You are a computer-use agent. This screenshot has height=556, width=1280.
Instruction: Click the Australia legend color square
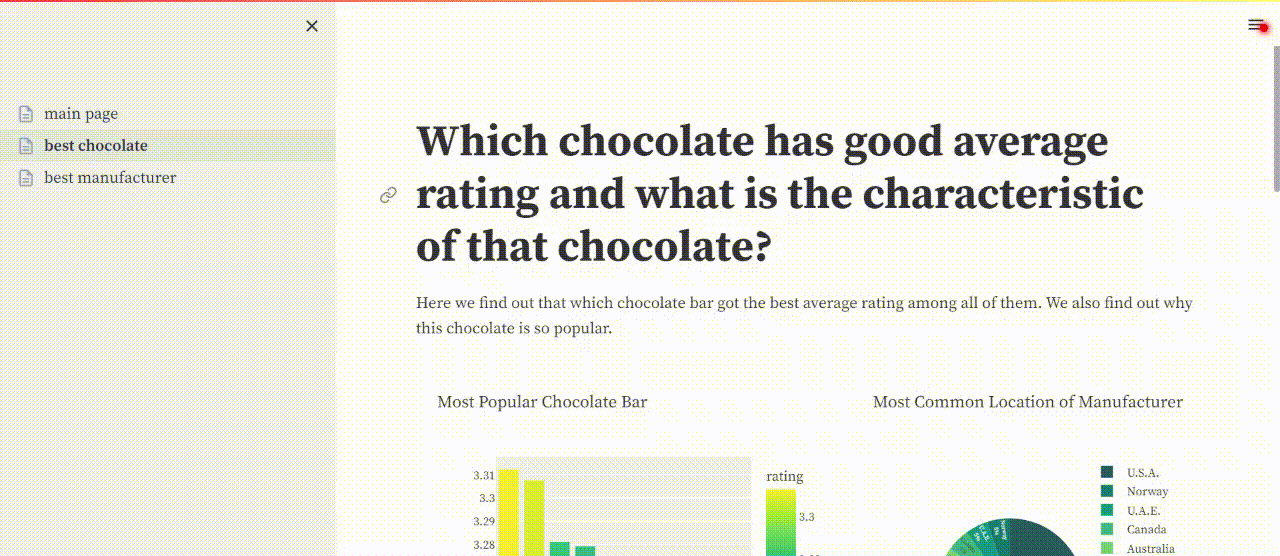pyautogui.click(x=1107, y=548)
